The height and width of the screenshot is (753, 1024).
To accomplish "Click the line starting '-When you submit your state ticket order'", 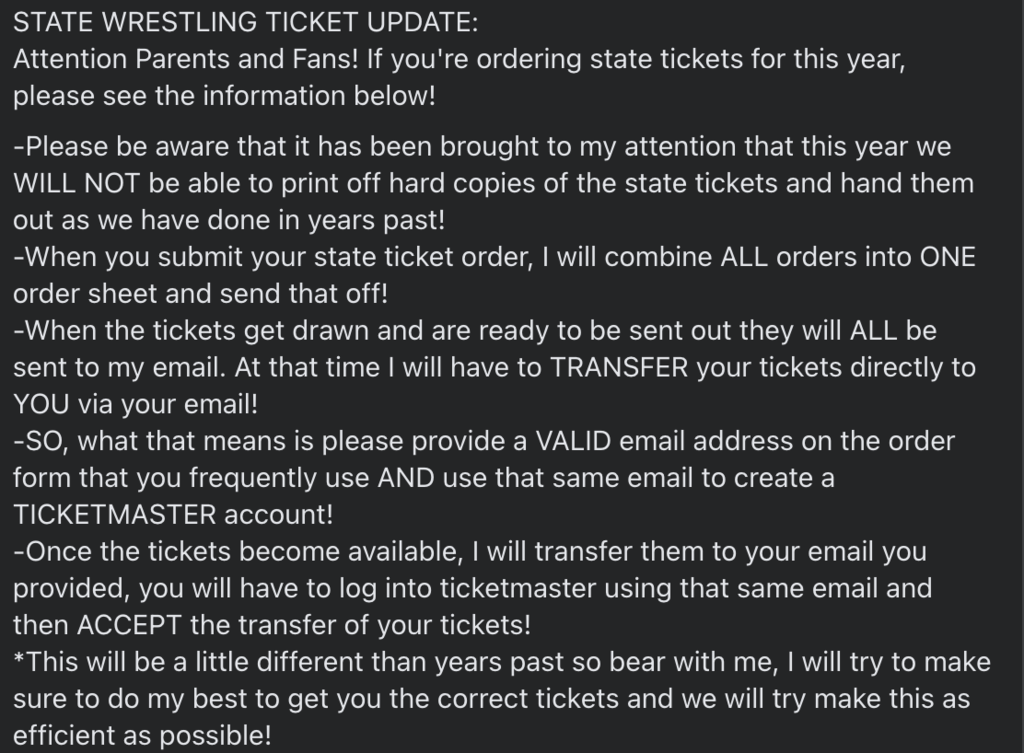I will pyautogui.click(x=494, y=257).
